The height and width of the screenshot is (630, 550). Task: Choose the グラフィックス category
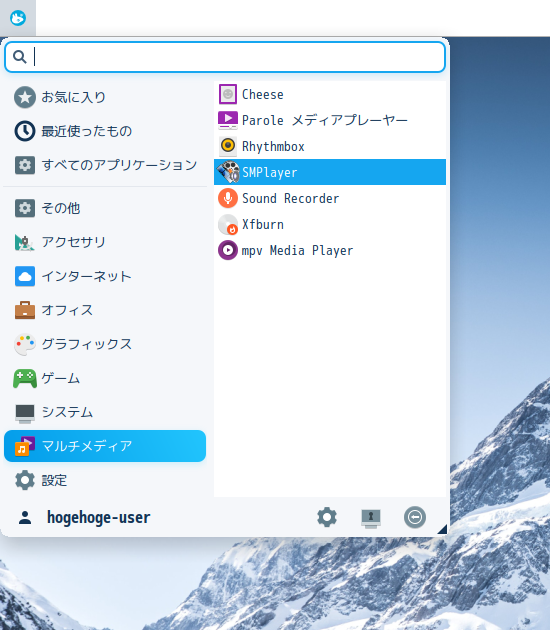(x=105, y=344)
